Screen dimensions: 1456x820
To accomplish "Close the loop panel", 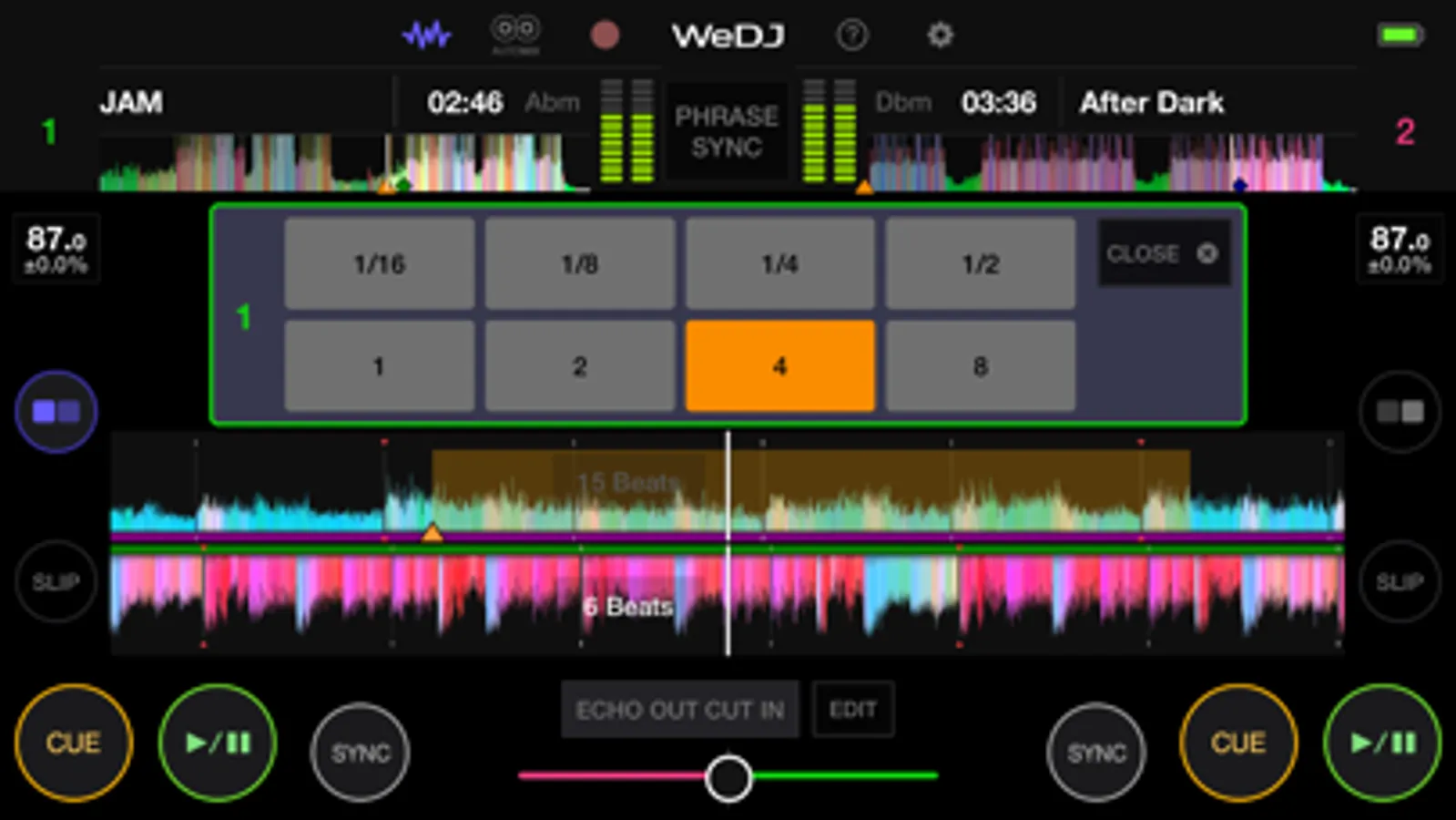I will point(1163,253).
